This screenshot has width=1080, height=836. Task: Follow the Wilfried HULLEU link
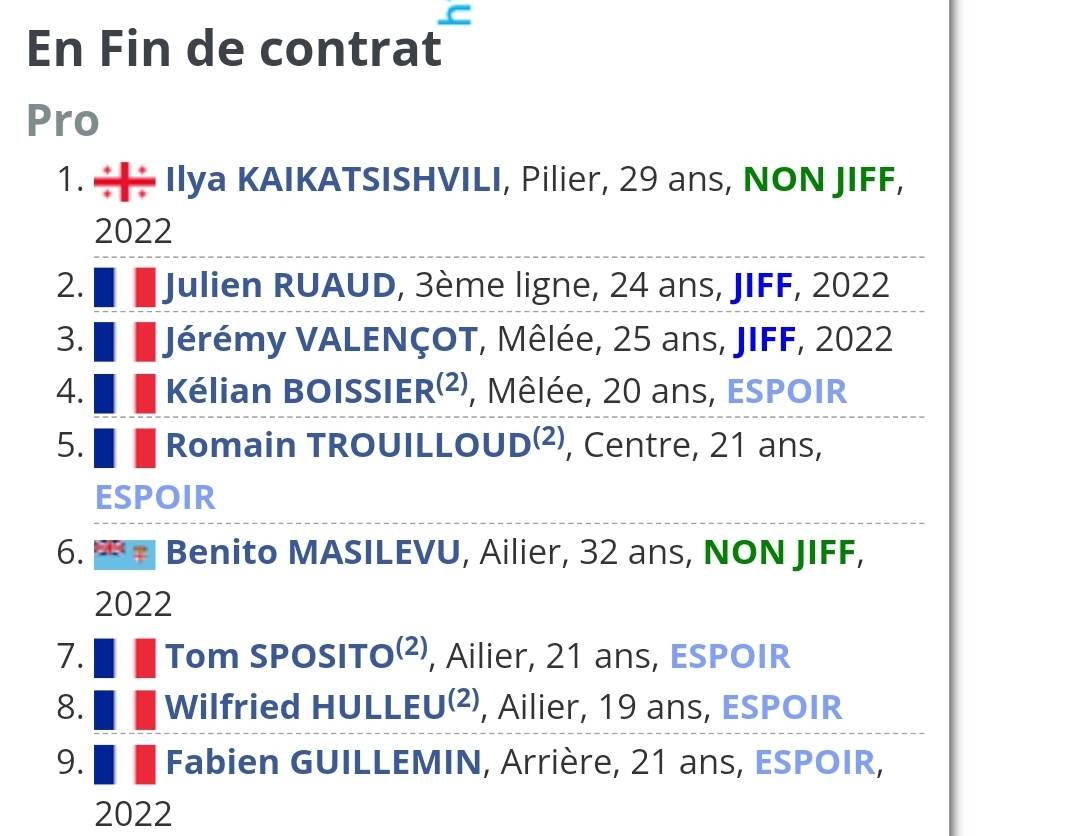[x=306, y=707]
